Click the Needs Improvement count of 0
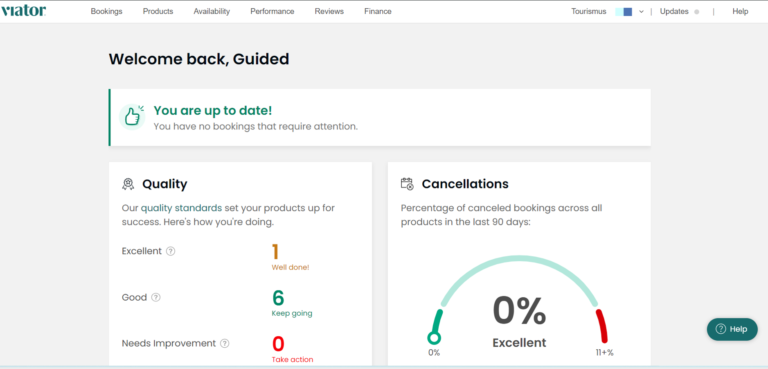Image resolution: width=768 pixels, height=369 pixels. (278, 344)
